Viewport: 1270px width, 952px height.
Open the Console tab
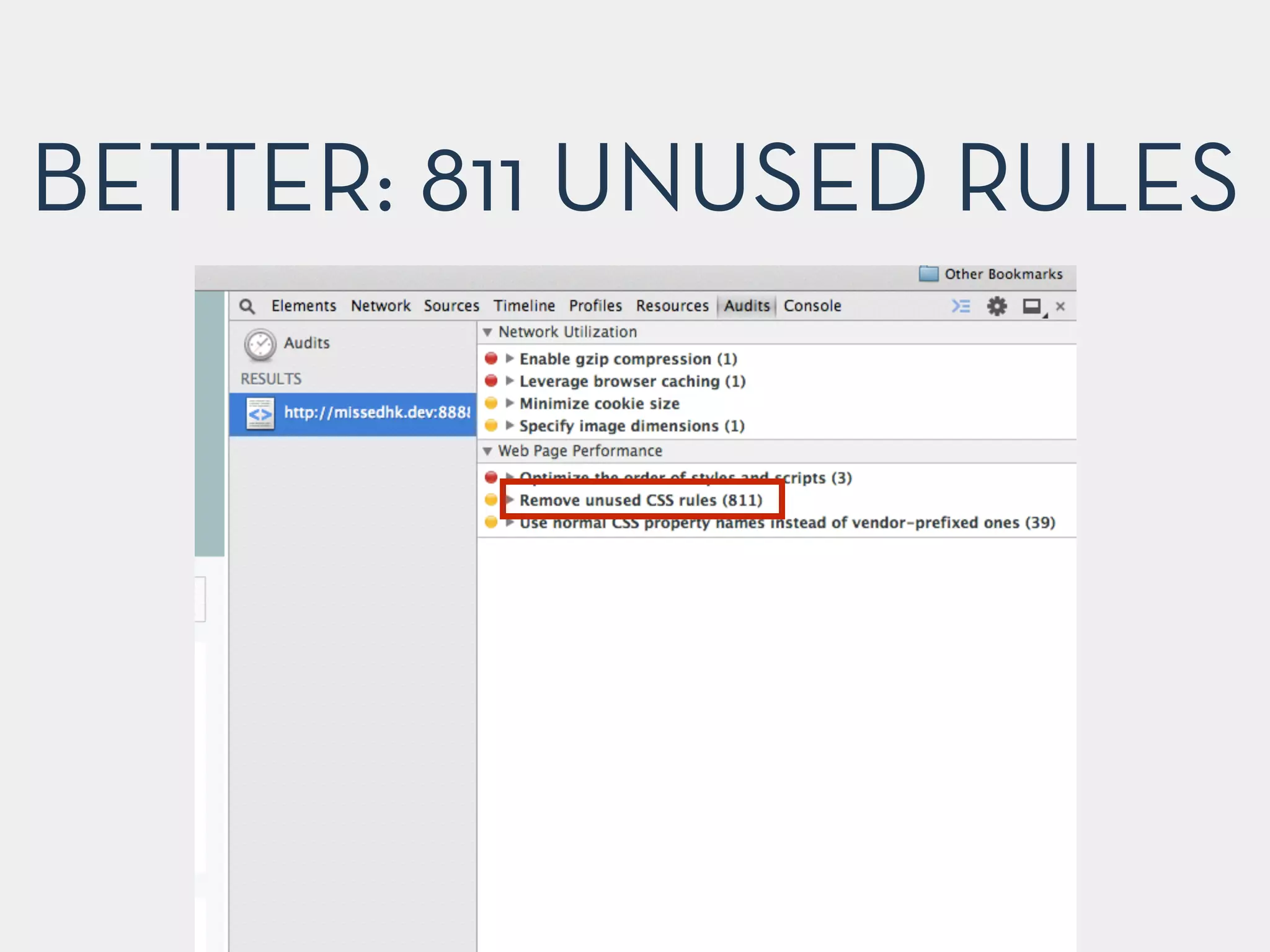(x=812, y=306)
